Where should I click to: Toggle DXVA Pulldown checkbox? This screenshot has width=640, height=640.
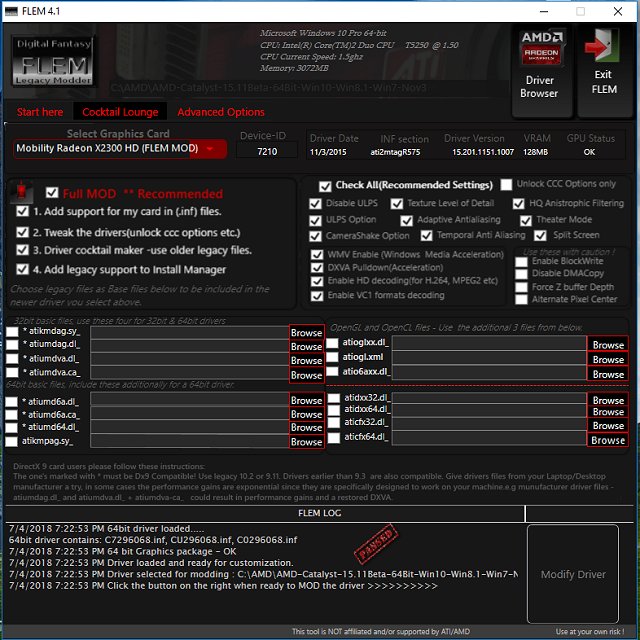[x=317, y=268]
